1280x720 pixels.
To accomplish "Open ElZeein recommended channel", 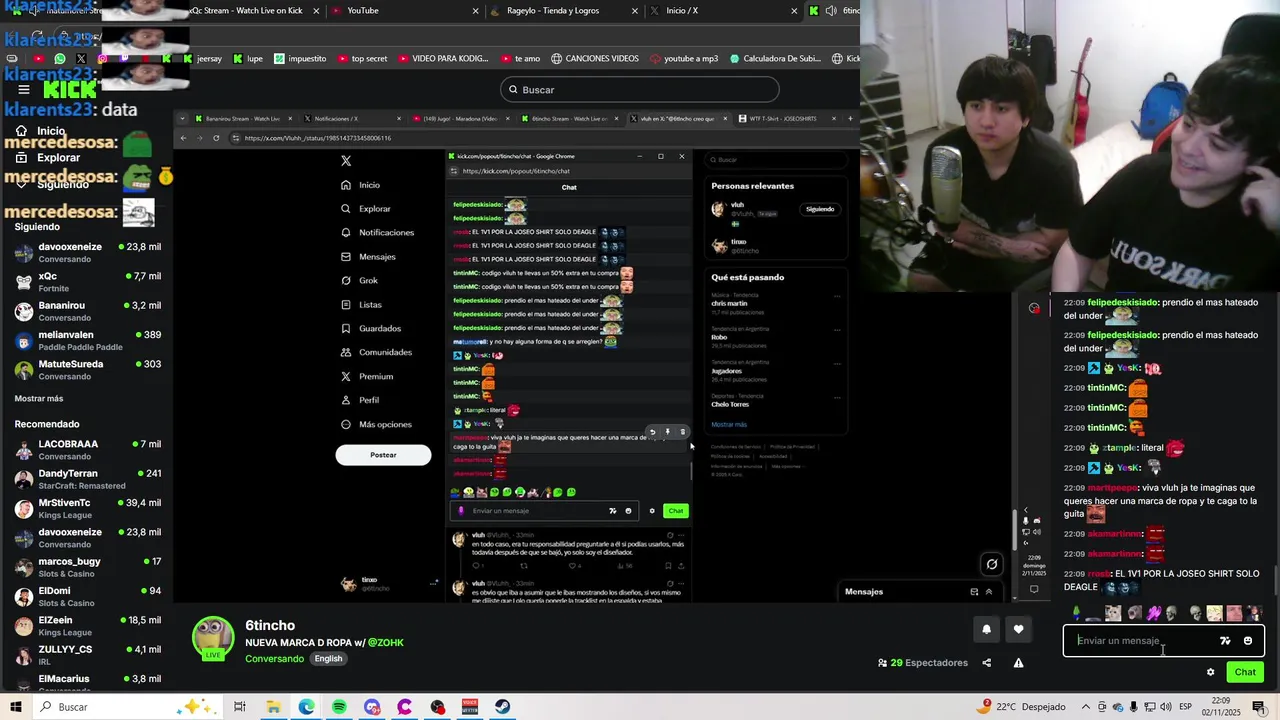I will click(x=88, y=626).
